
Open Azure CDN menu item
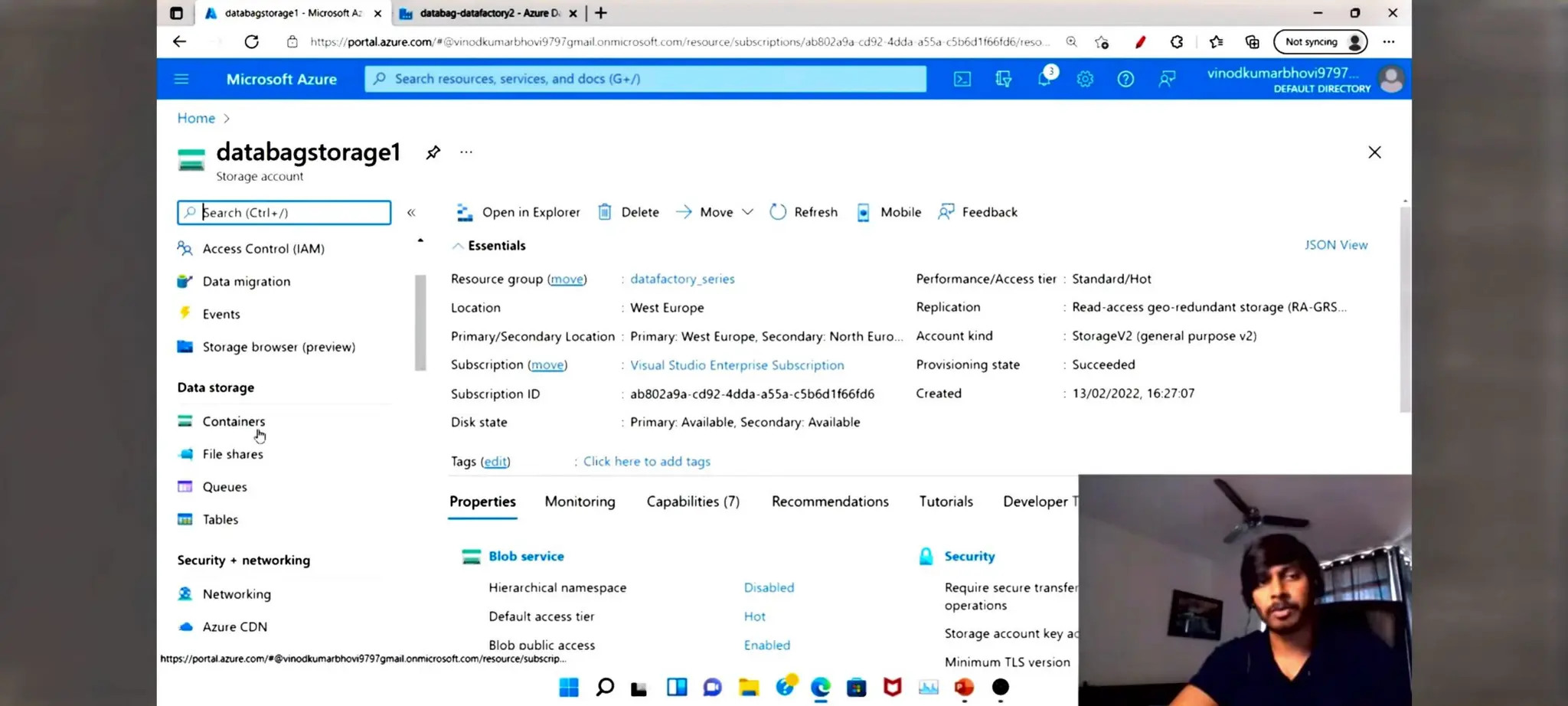[235, 627]
